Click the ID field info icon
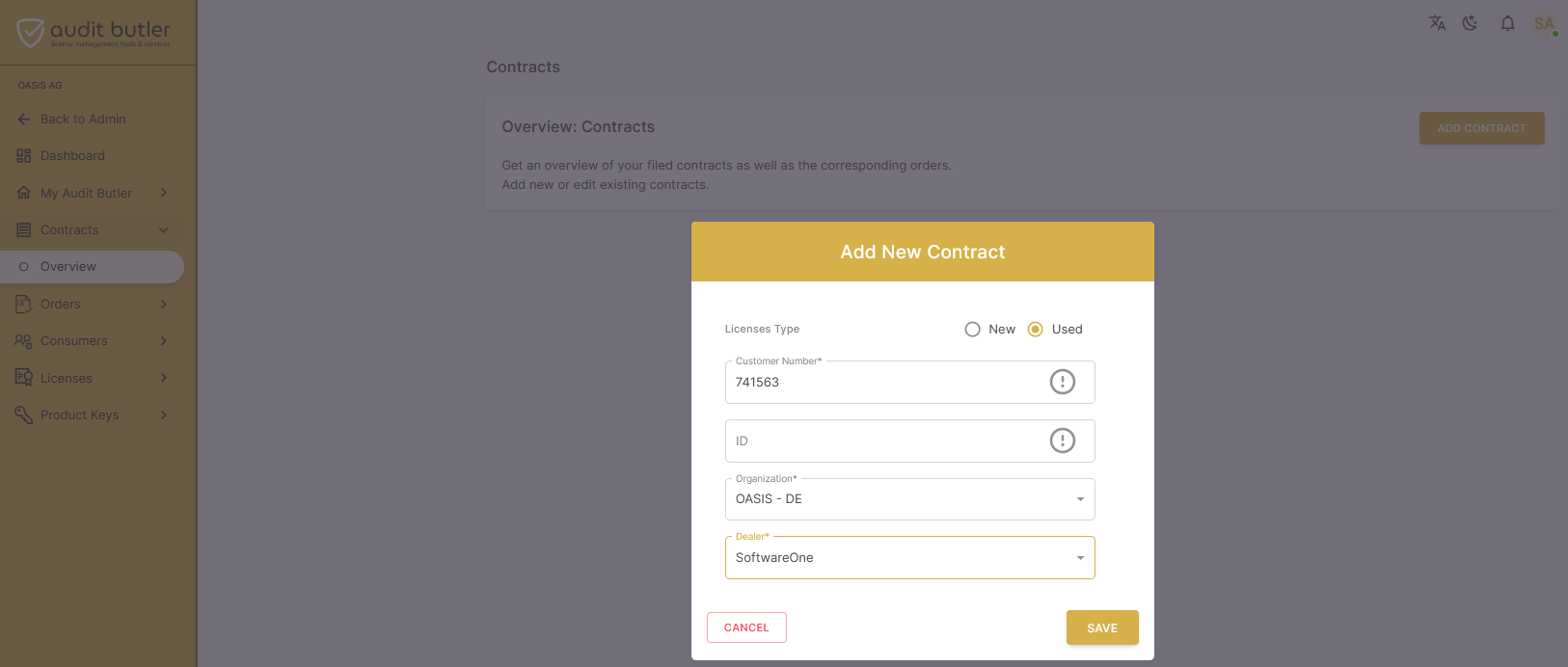 coord(1062,440)
